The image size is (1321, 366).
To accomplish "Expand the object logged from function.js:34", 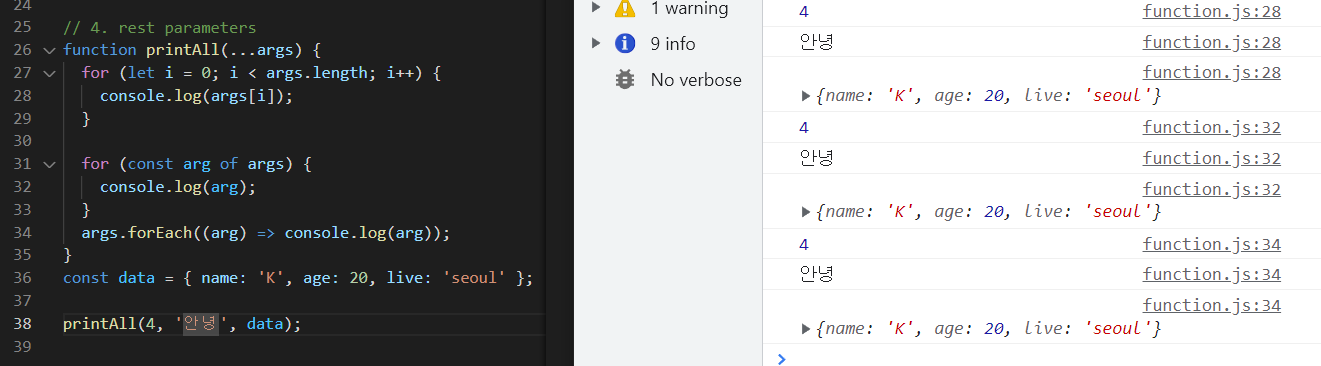I will pyautogui.click(x=807, y=328).
